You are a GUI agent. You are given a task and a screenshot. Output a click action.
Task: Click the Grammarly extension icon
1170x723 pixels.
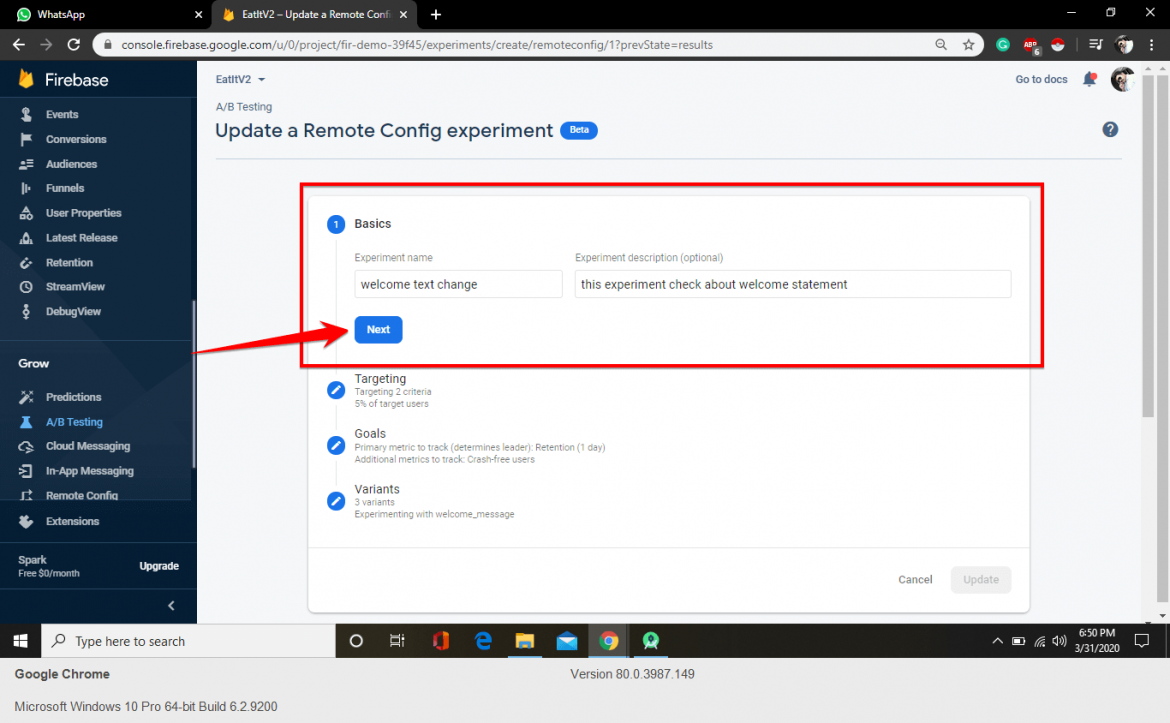(1002, 45)
